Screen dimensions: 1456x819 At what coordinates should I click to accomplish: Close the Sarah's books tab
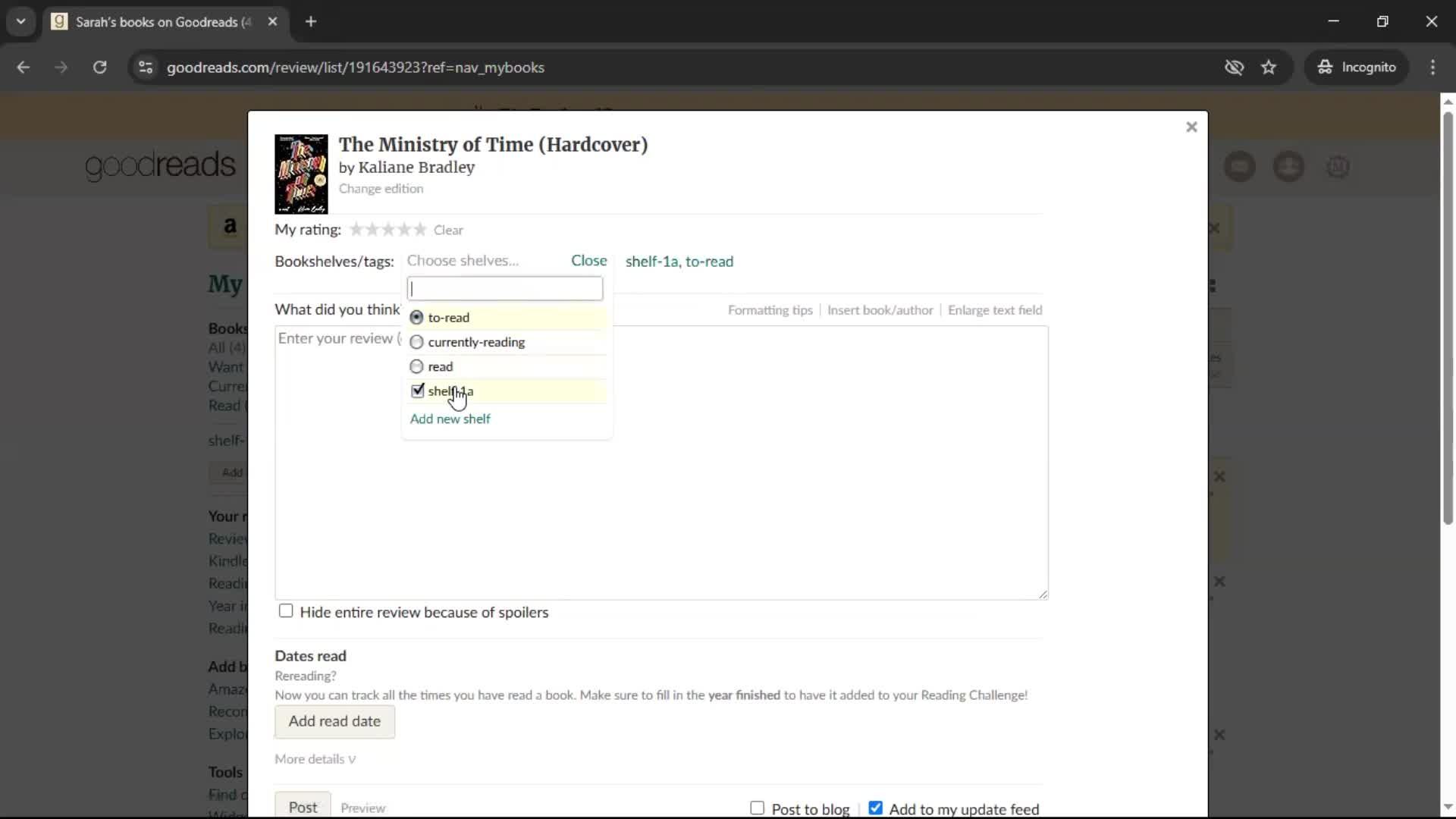coord(272,21)
